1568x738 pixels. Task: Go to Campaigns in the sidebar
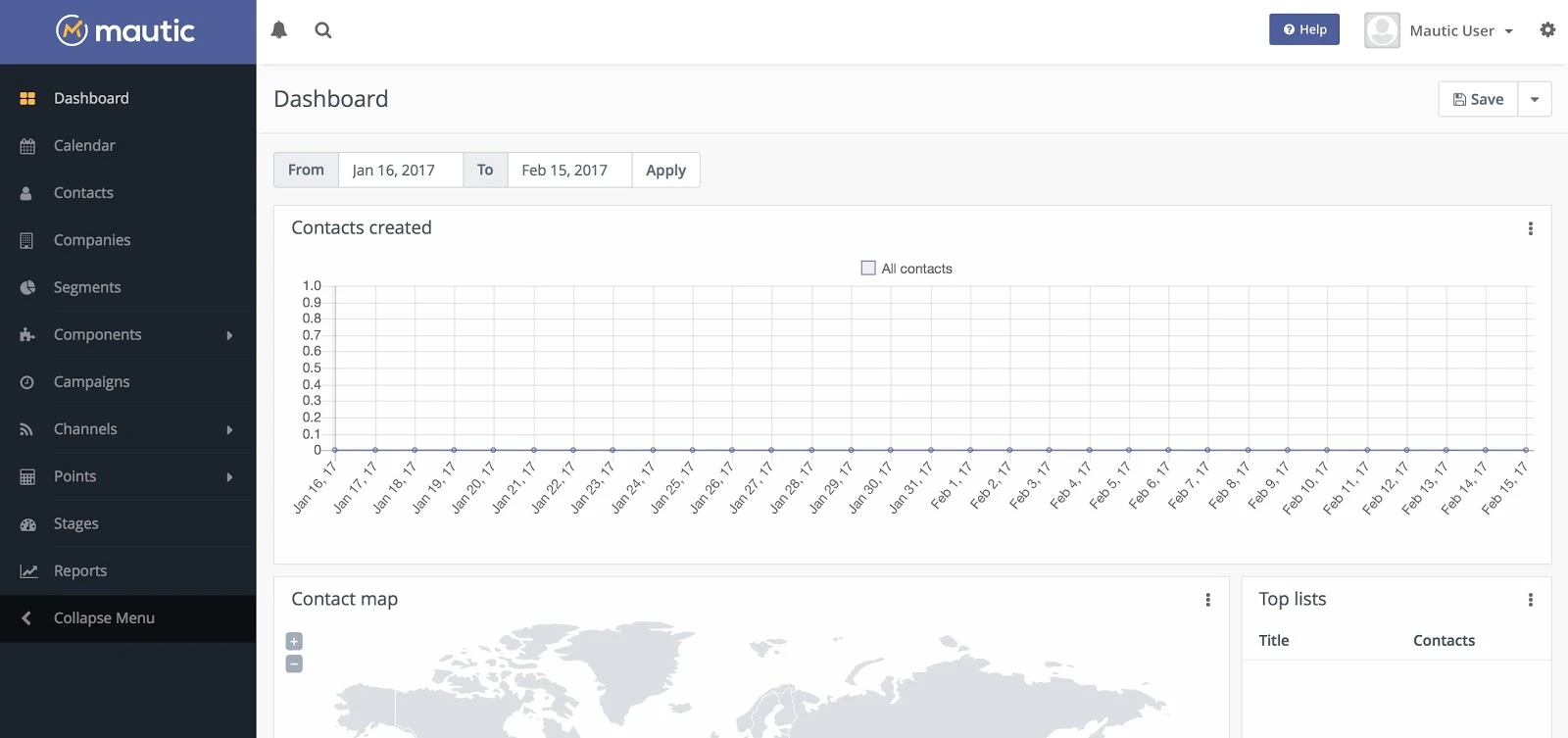(91, 382)
